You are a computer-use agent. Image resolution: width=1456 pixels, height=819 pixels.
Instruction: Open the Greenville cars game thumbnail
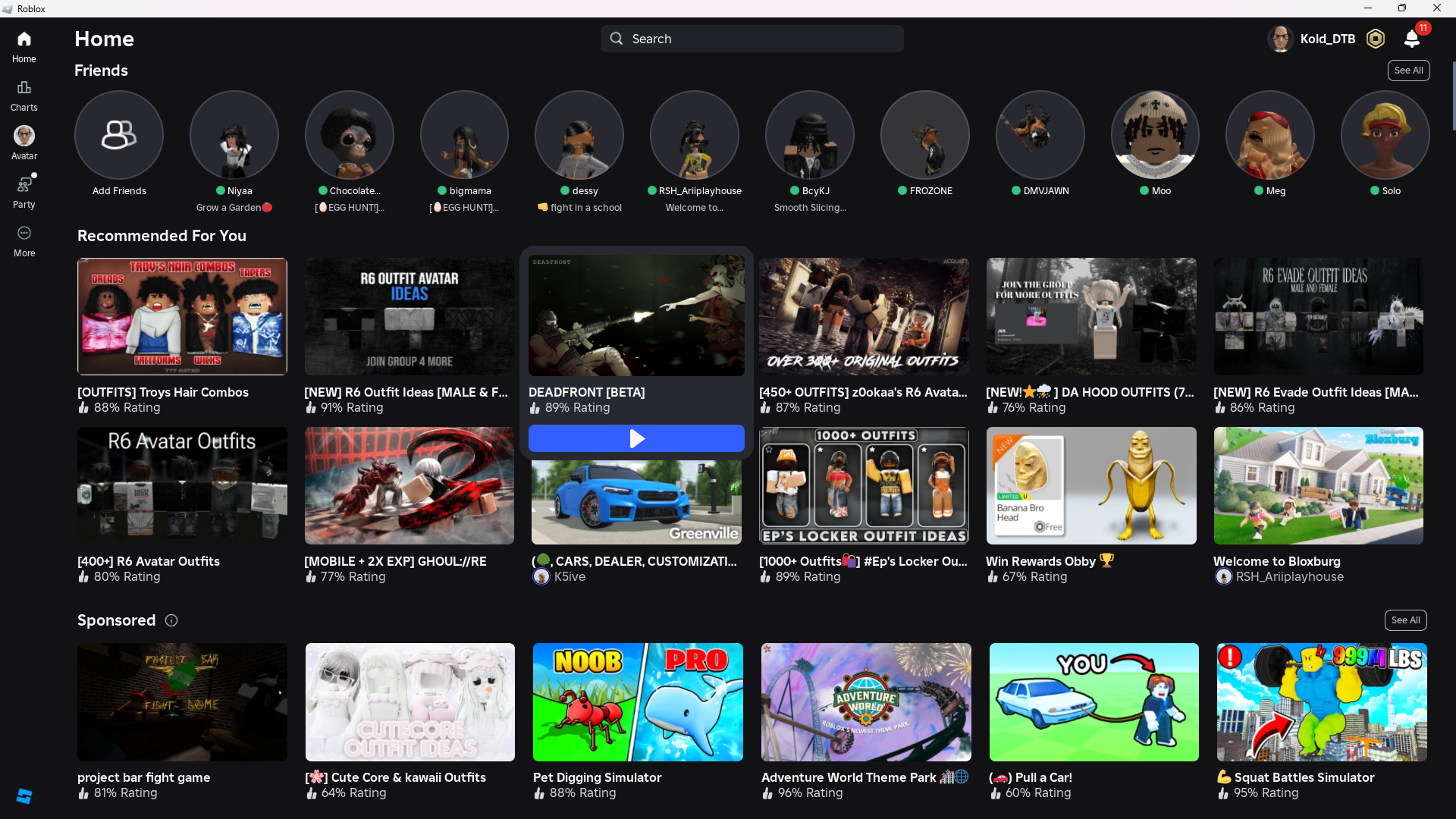pyautogui.click(x=636, y=502)
